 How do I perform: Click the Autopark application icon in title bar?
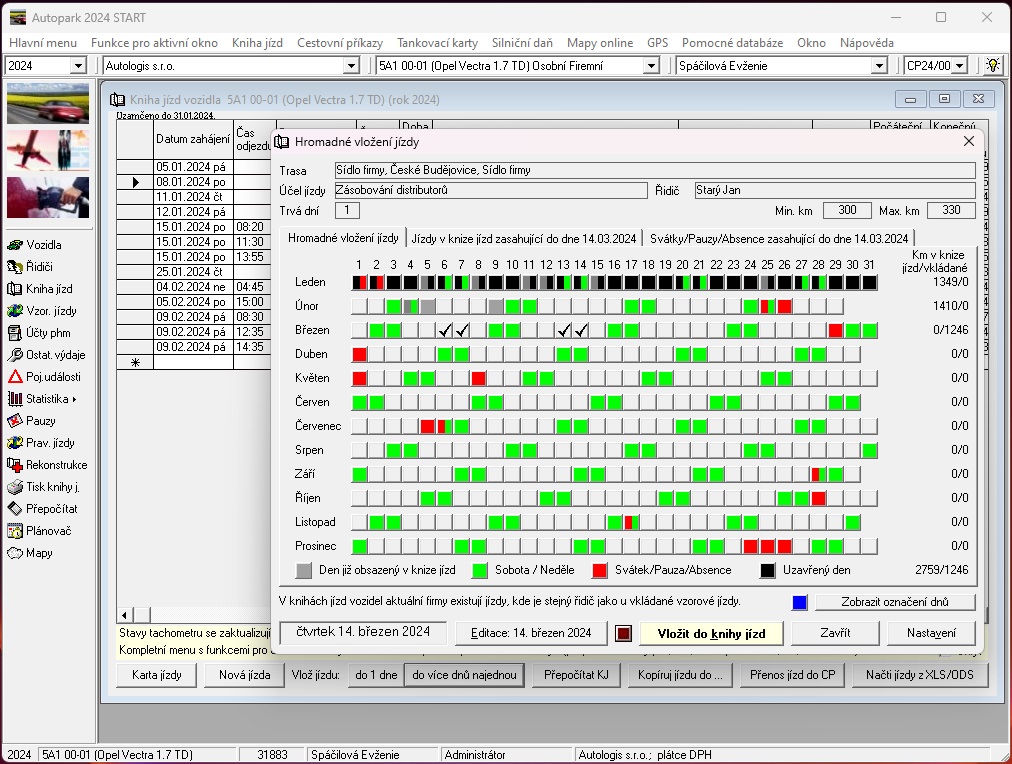point(18,17)
